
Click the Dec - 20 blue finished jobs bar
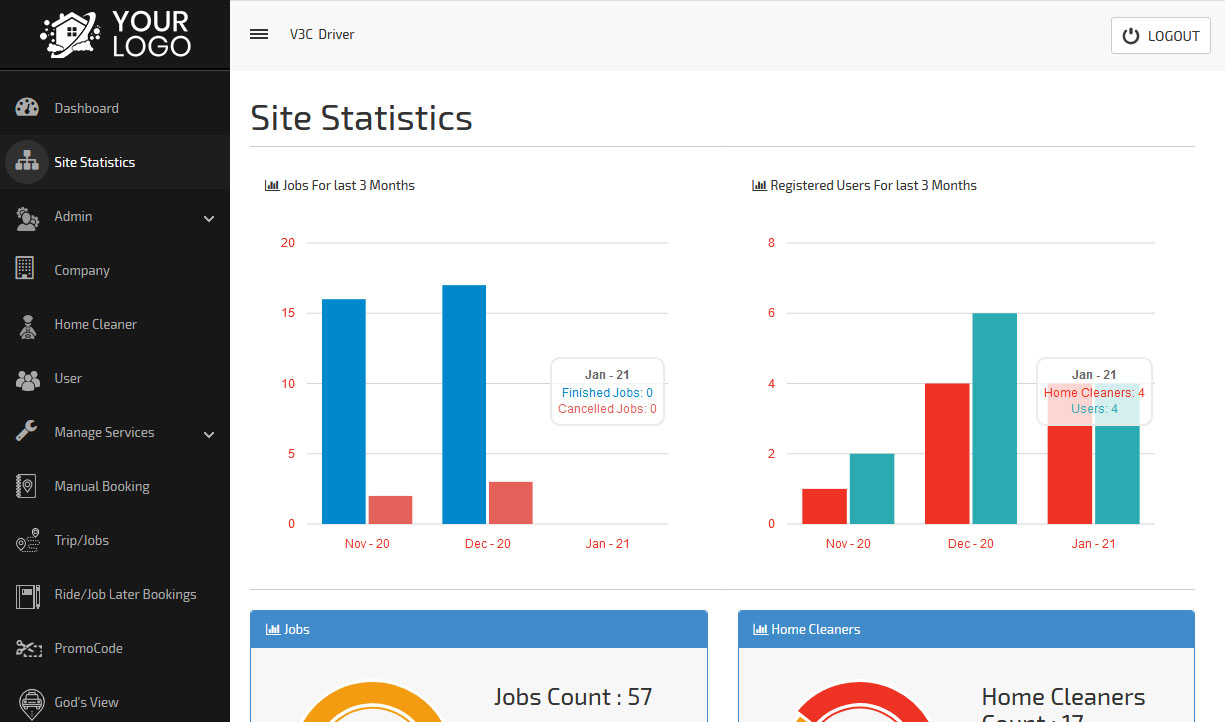464,404
